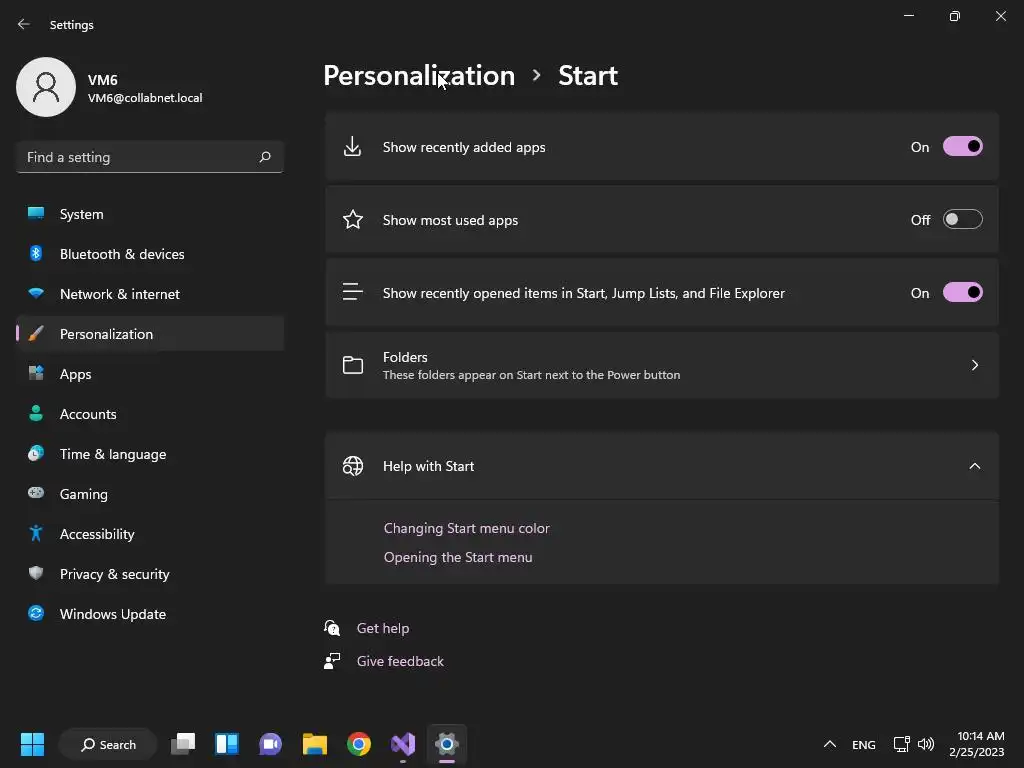Click the search magnifier in Find a setting
The width and height of the screenshot is (1024, 768).
coord(265,157)
